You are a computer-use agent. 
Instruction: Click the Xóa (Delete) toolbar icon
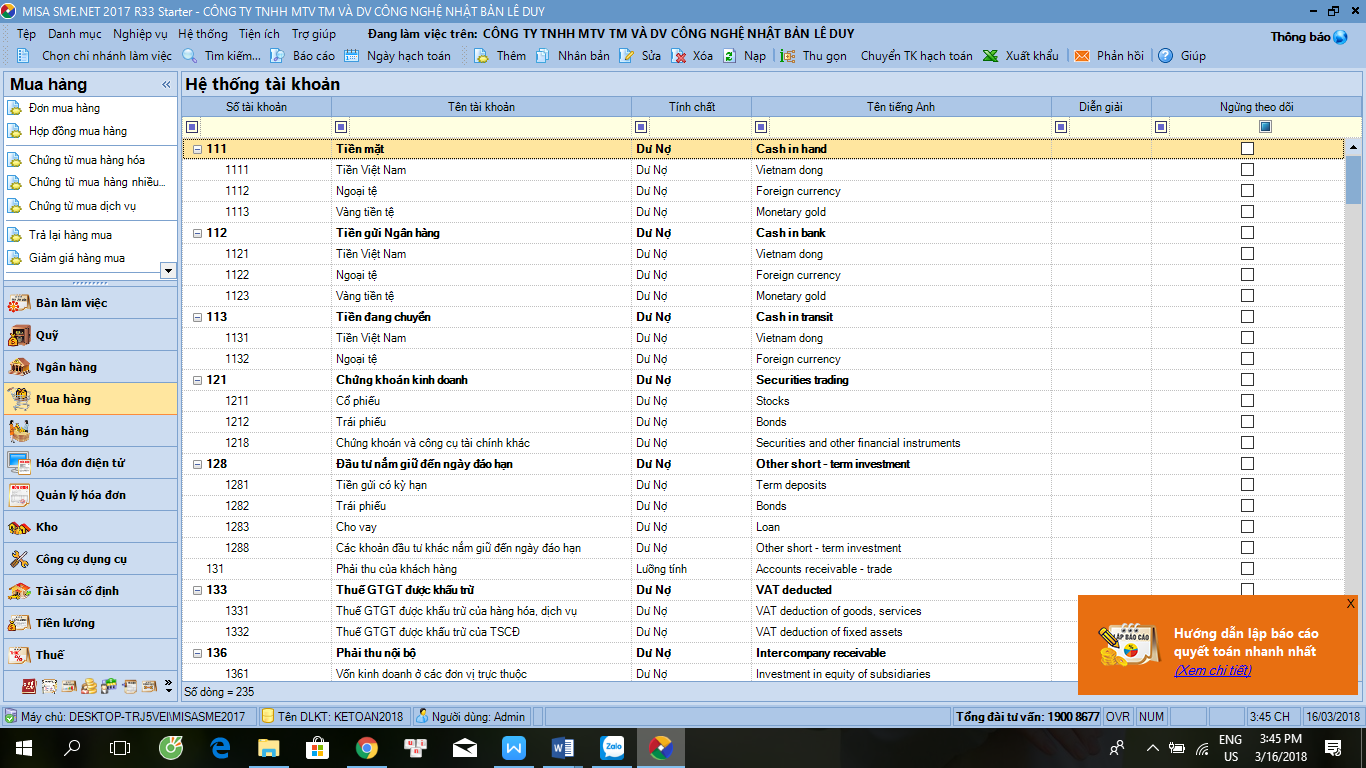(x=679, y=56)
